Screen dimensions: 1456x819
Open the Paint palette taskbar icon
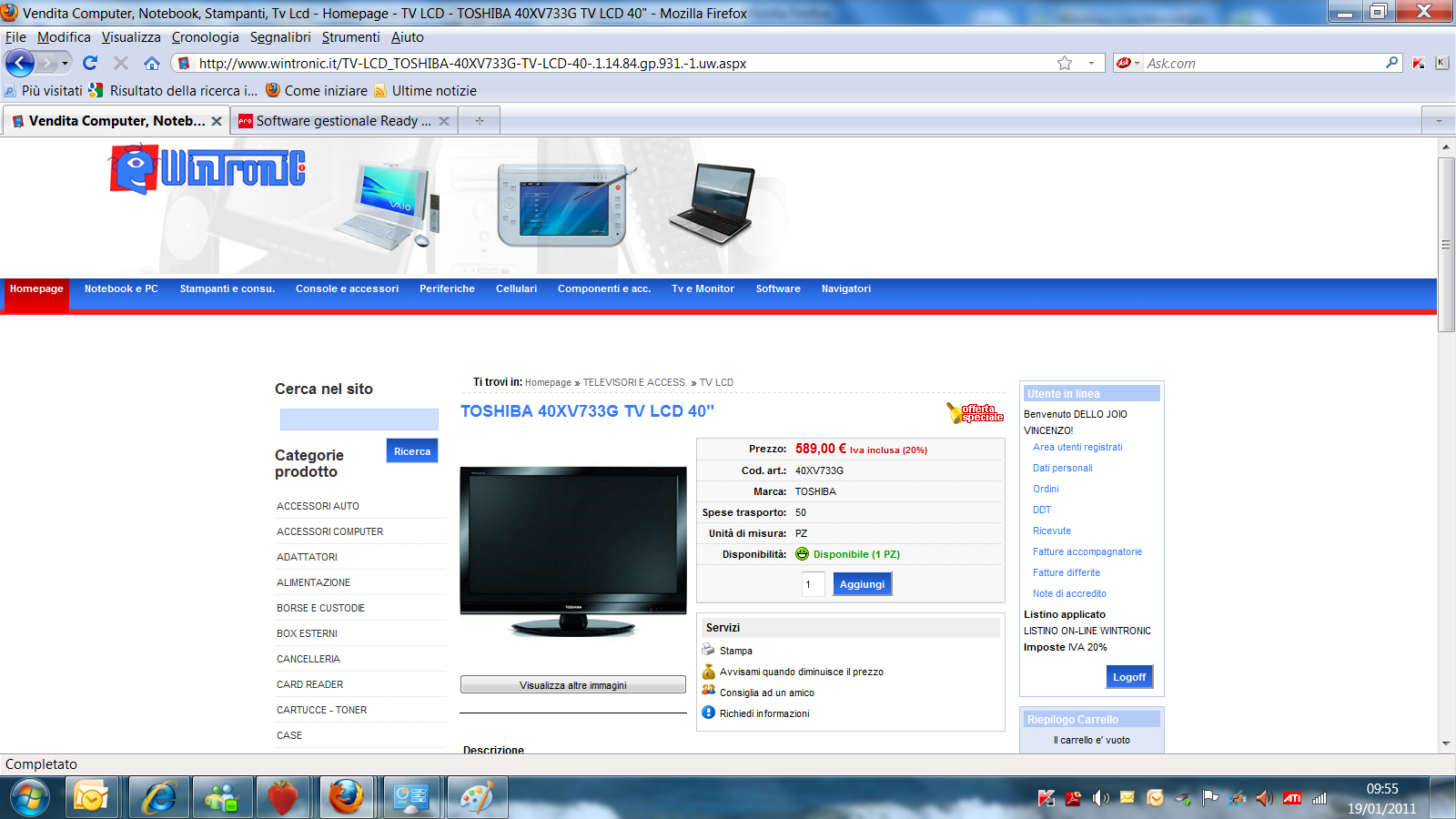point(476,798)
